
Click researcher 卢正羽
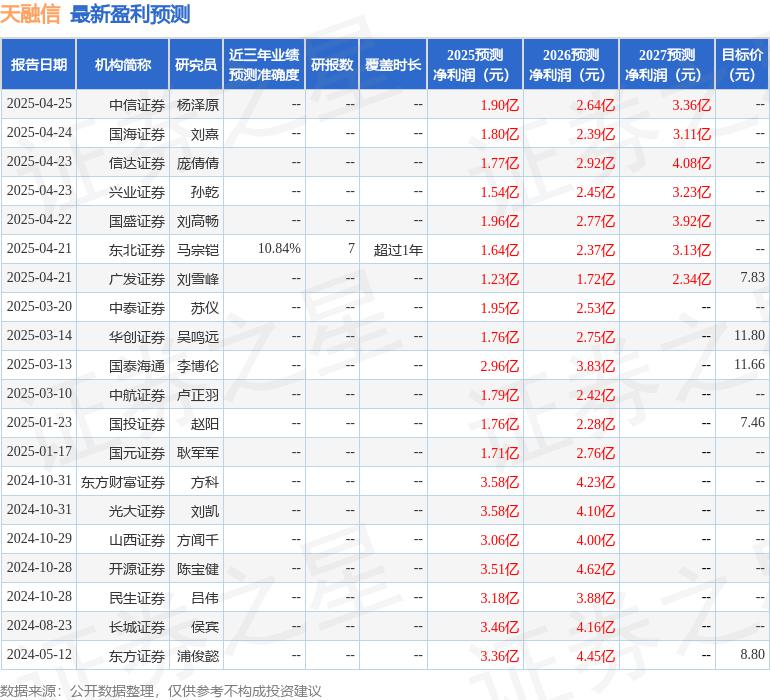coord(197,395)
